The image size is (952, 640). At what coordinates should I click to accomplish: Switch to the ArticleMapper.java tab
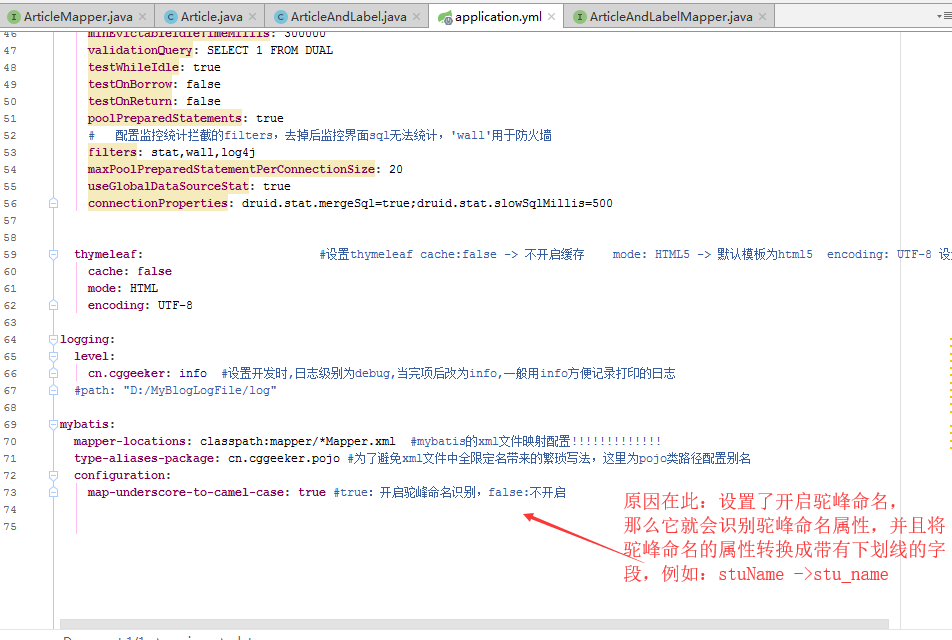pos(76,16)
